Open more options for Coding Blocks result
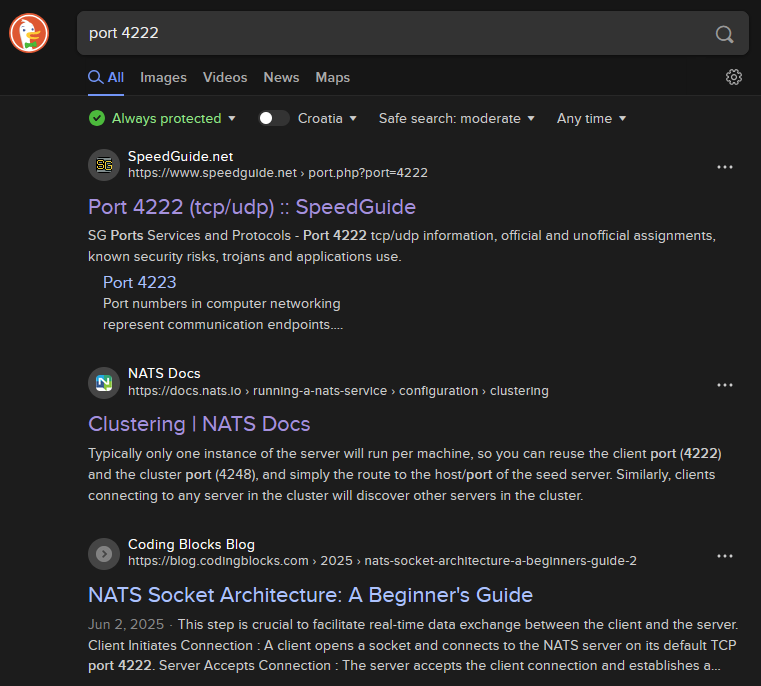This screenshot has width=761, height=686. tap(725, 555)
